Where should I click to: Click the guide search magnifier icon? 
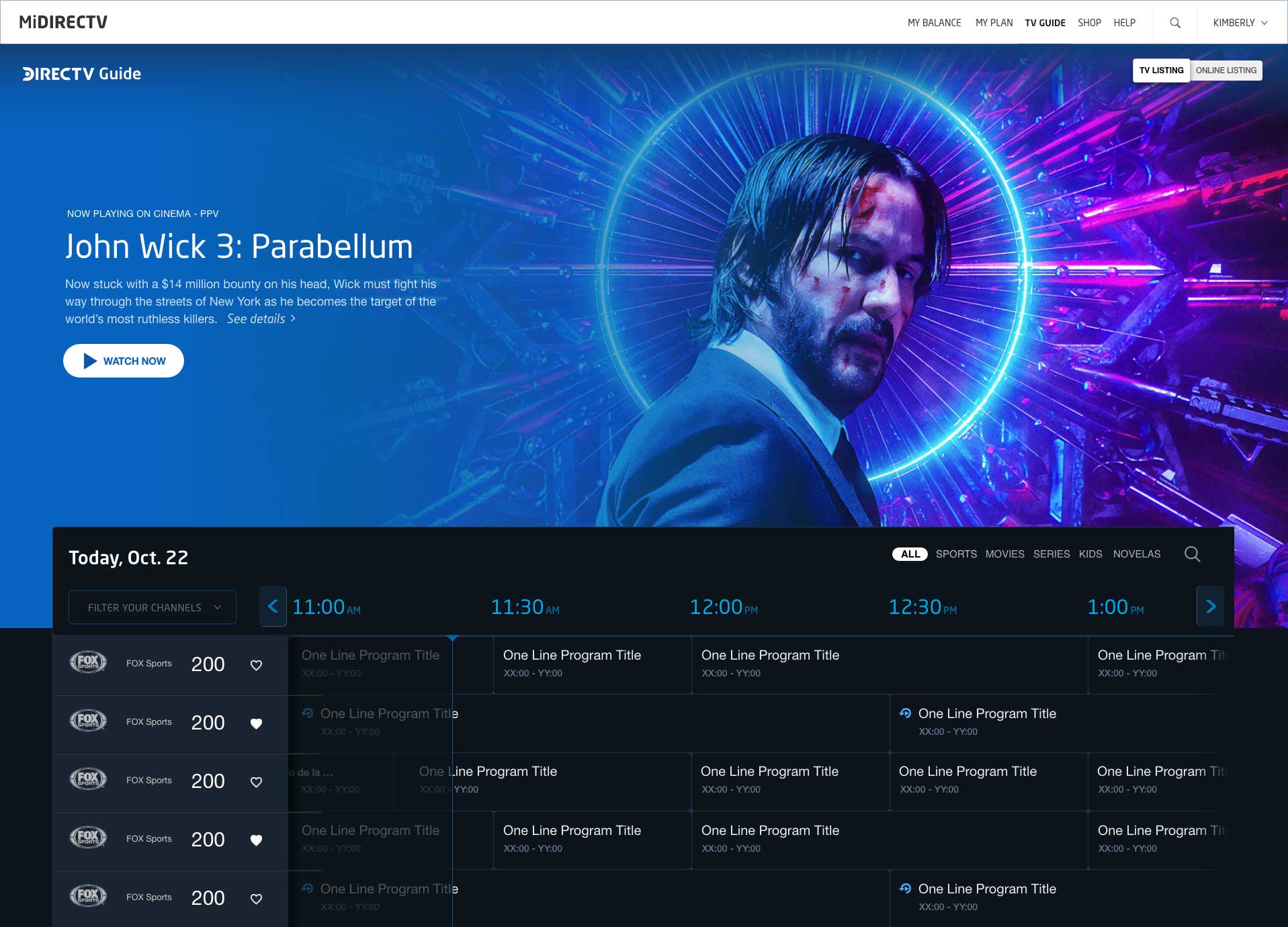click(1192, 554)
